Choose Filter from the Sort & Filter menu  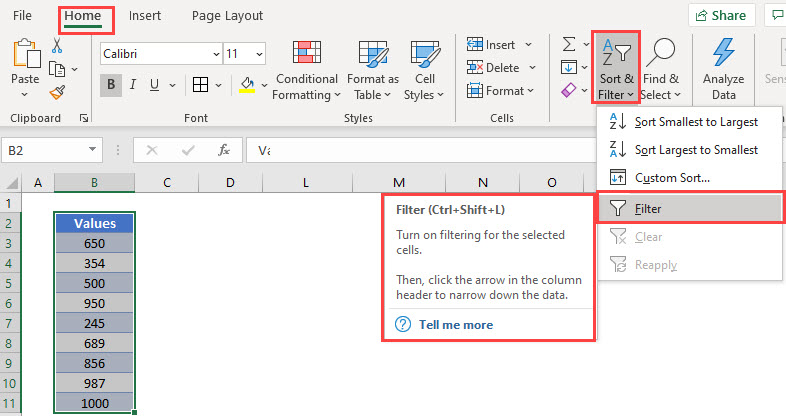point(689,209)
